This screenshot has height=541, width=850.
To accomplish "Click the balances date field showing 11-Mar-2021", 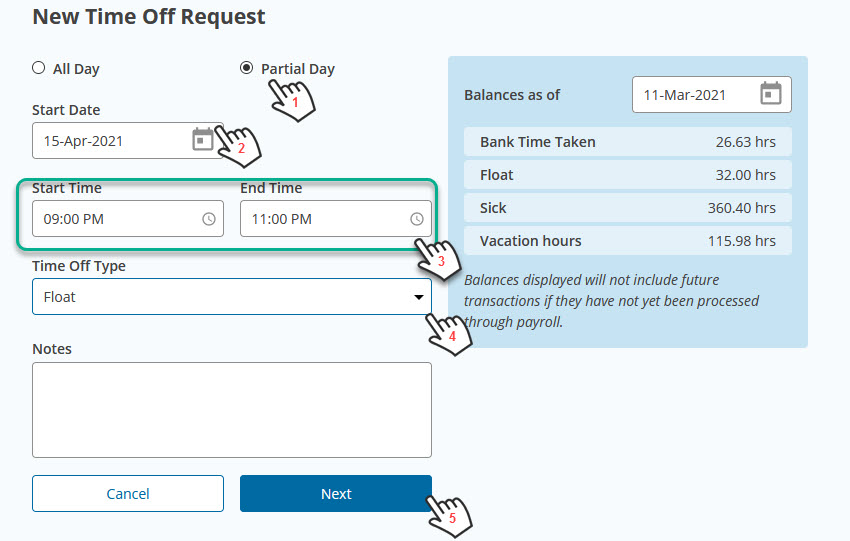I will point(712,94).
